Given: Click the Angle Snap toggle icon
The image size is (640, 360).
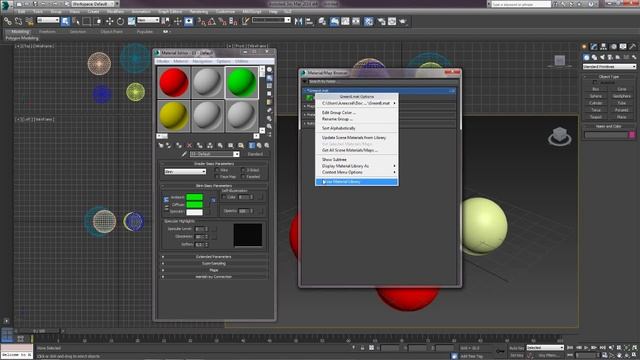Looking at the screenshot, I should (x=212, y=21).
